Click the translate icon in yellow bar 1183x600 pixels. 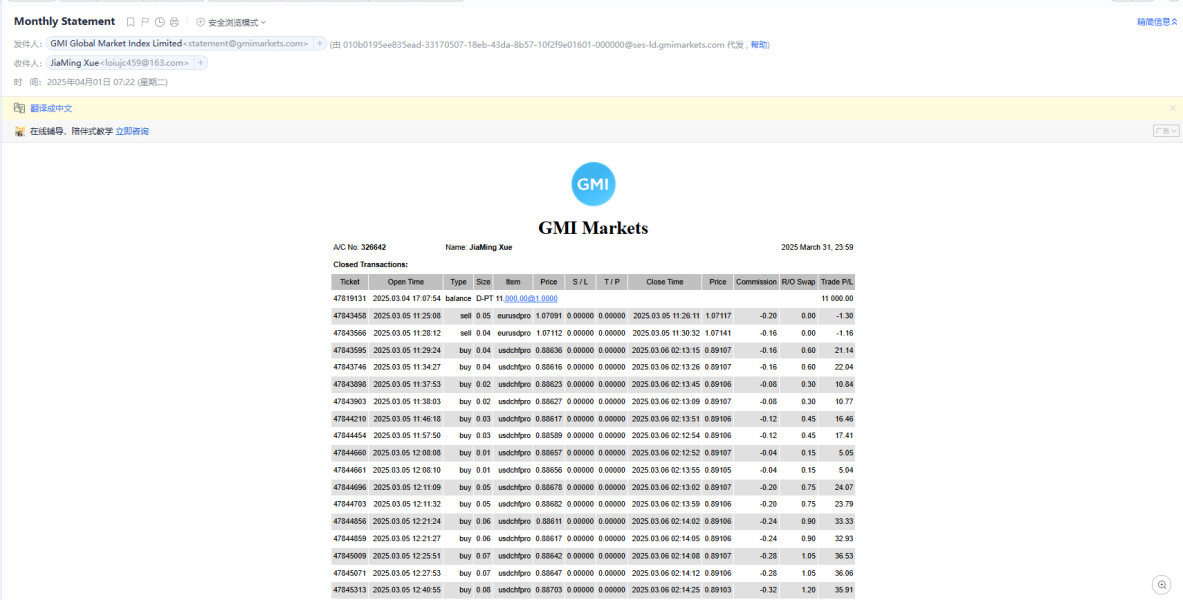click(x=20, y=108)
